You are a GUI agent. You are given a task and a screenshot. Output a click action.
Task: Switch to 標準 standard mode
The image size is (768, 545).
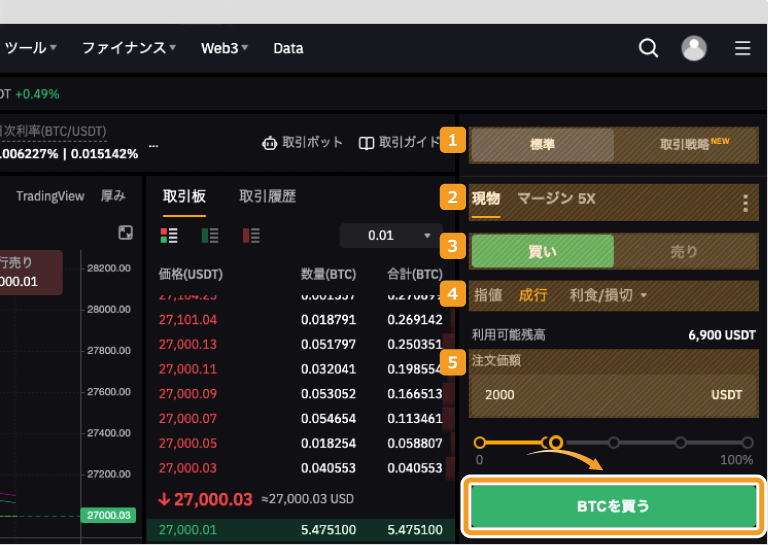pos(542,145)
